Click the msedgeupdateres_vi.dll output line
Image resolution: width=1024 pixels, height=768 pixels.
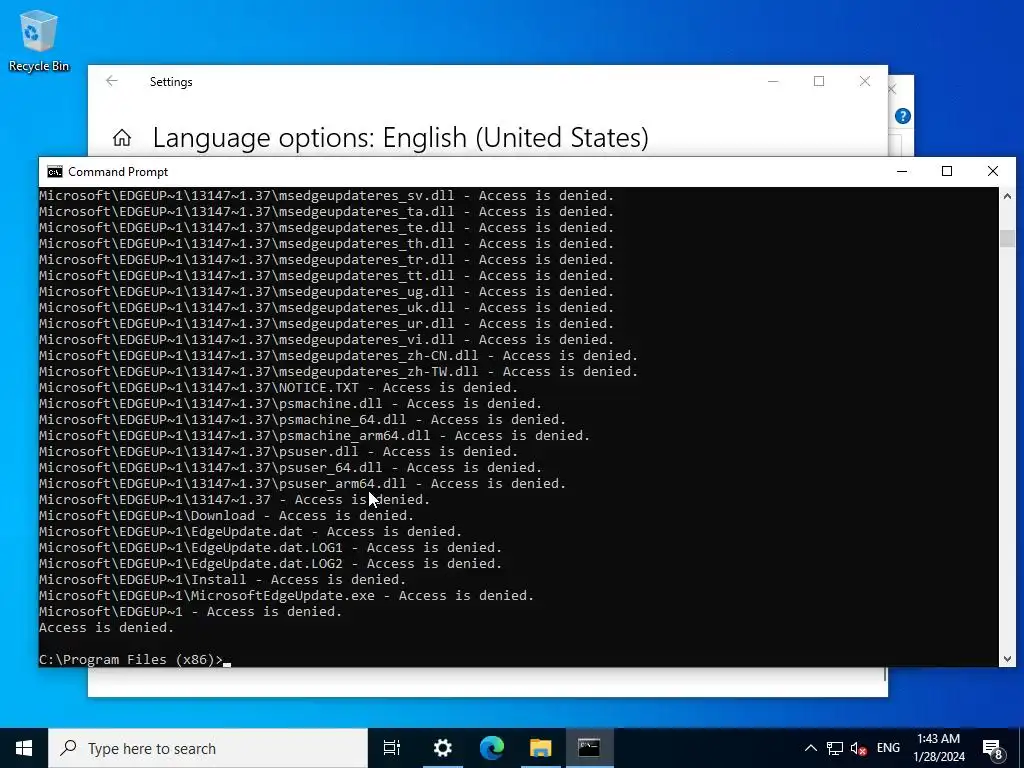pyautogui.click(x=327, y=340)
